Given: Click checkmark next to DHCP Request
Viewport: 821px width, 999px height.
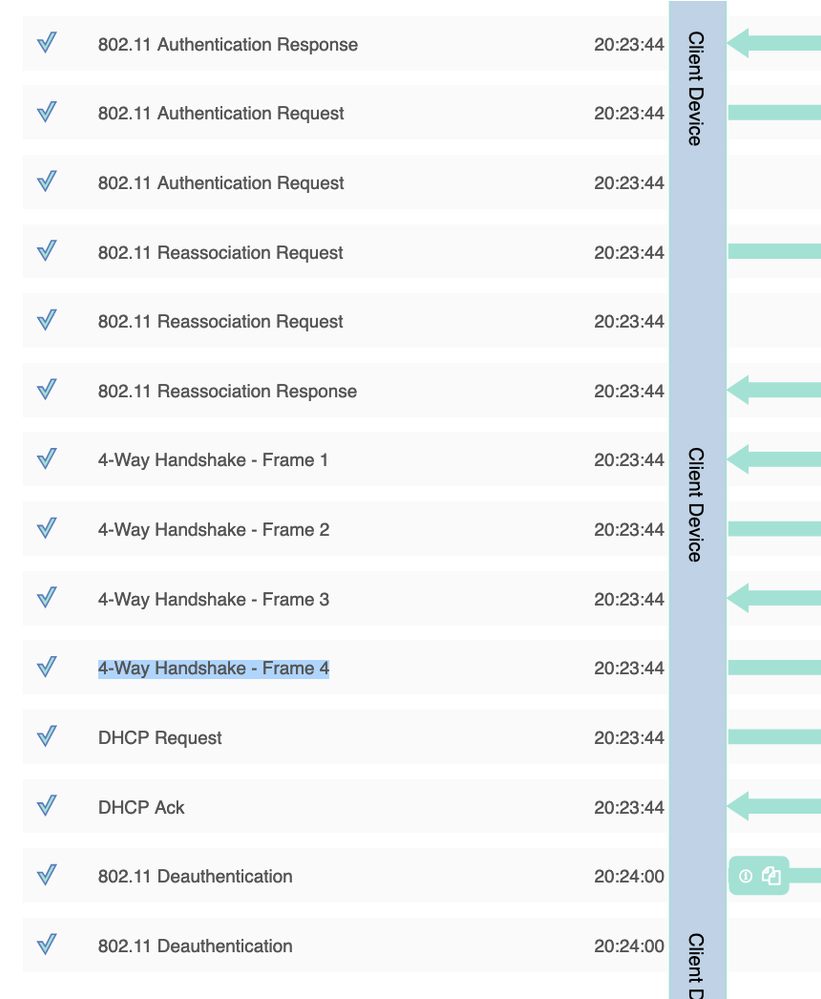Looking at the screenshot, I should coord(46,737).
